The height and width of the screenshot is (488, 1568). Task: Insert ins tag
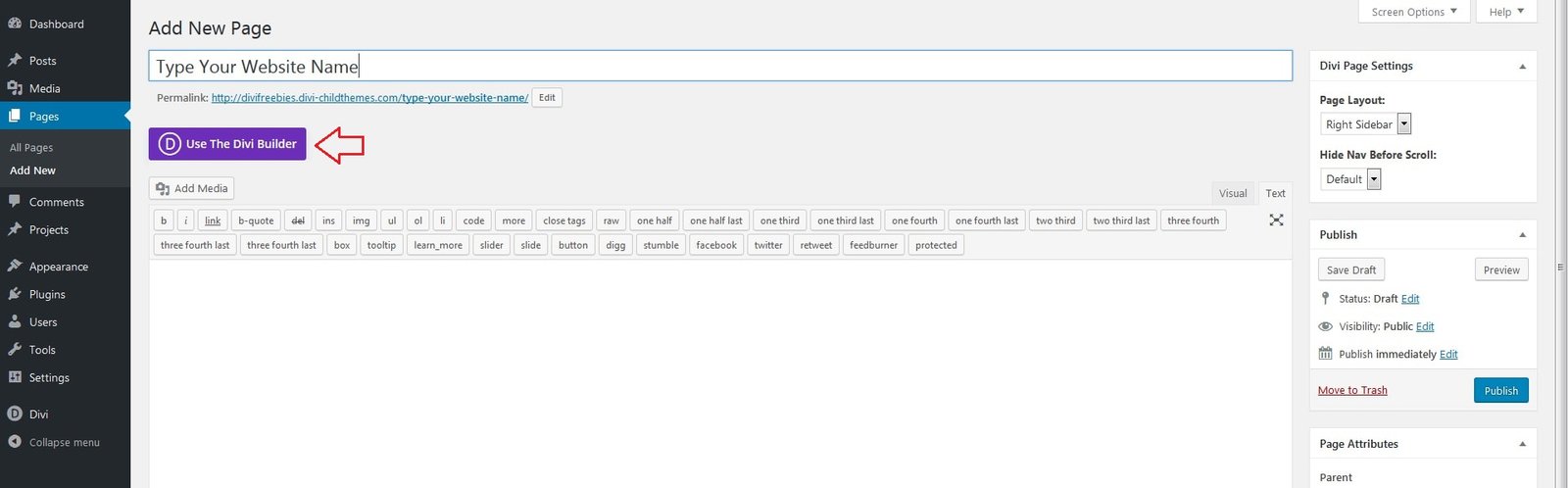coord(328,220)
